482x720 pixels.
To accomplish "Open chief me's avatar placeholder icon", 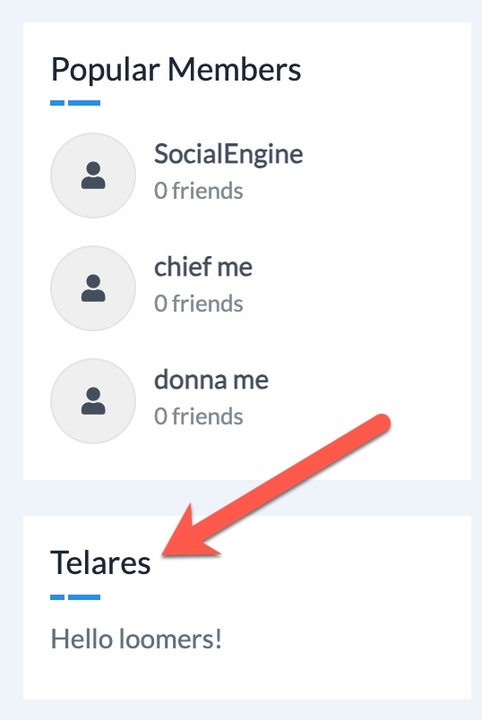I will click(x=93, y=288).
